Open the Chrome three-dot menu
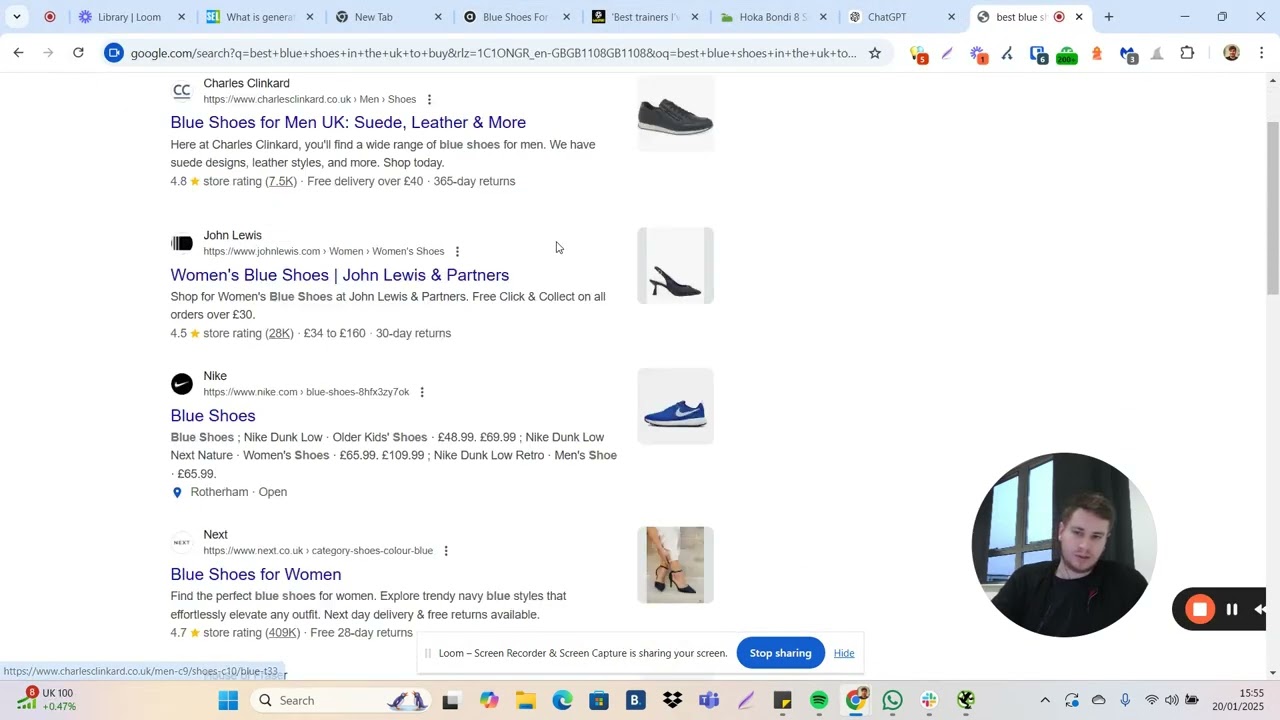Image resolution: width=1280 pixels, height=720 pixels. click(1261, 53)
